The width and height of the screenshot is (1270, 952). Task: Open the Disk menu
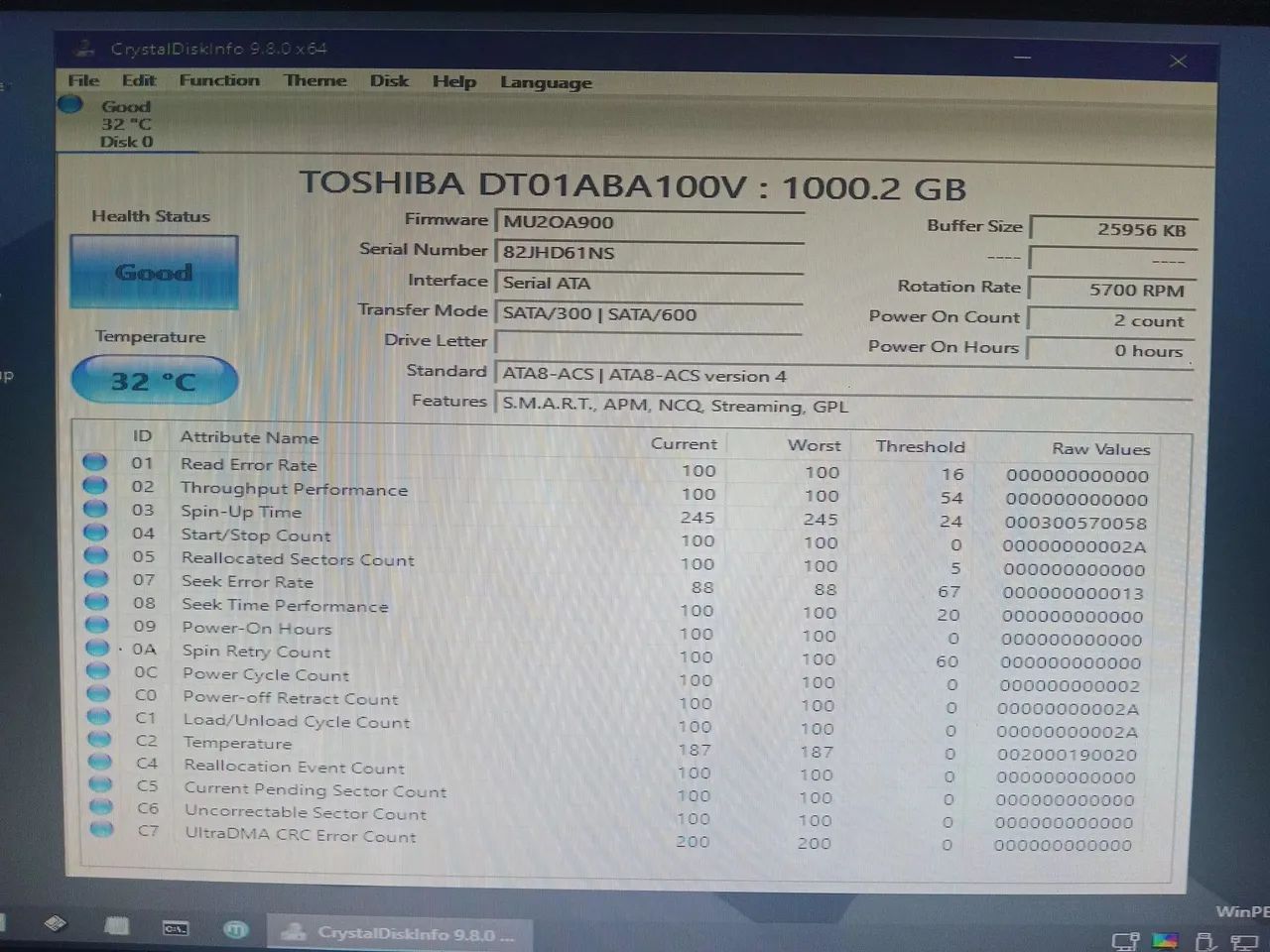[389, 81]
